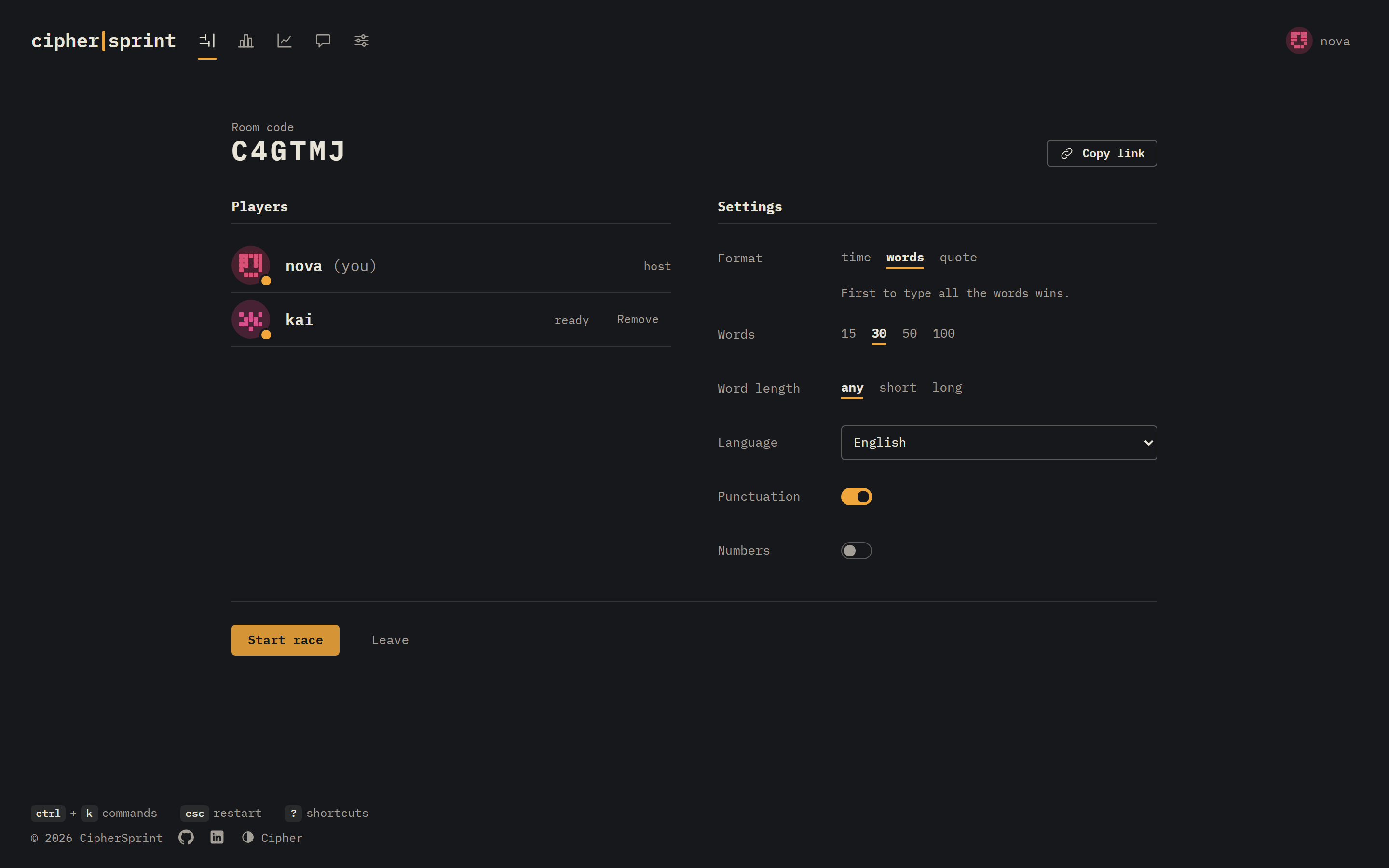
Task: Click the room code C4GTMJ
Action: pos(288,151)
